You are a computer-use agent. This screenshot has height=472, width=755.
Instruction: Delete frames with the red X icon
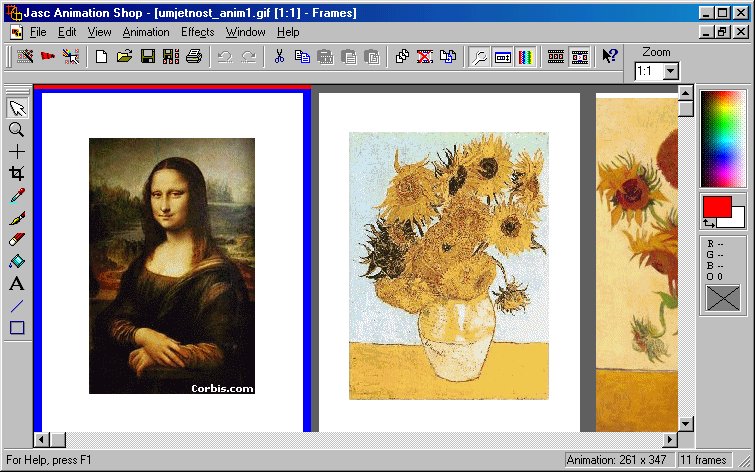425,57
